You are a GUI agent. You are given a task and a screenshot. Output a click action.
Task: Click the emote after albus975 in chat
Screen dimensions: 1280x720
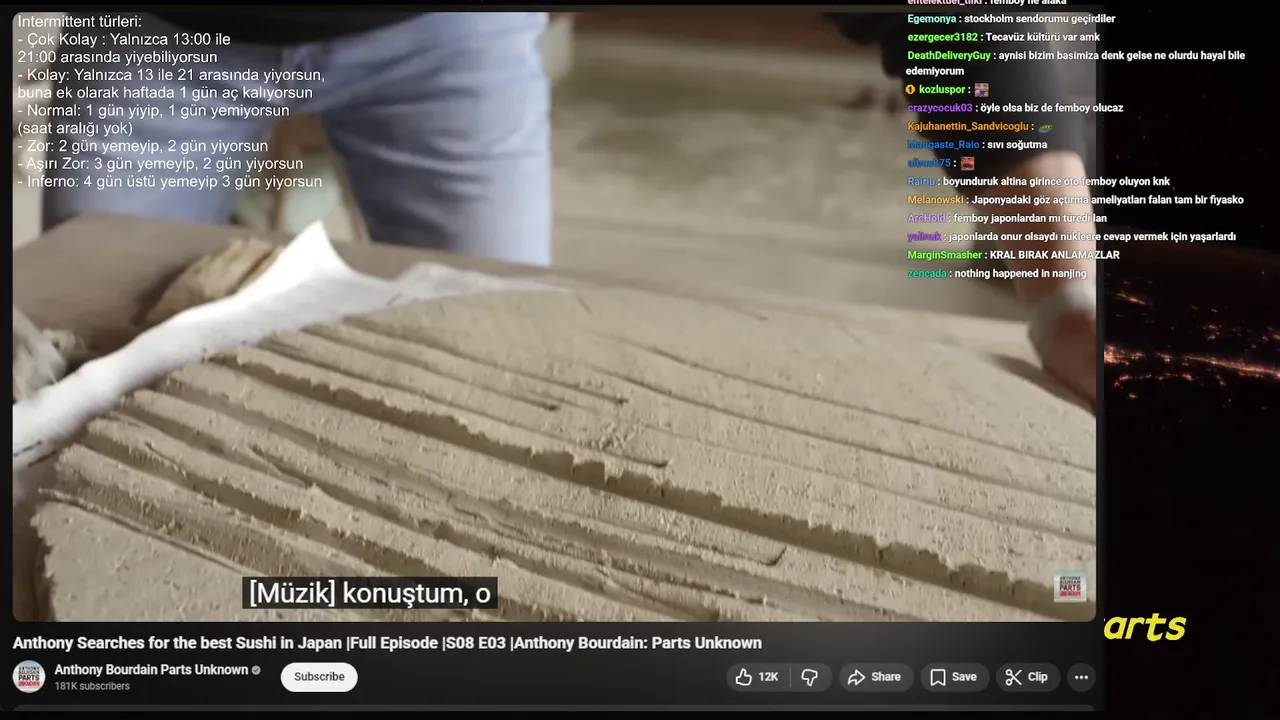tap(967, 163)
